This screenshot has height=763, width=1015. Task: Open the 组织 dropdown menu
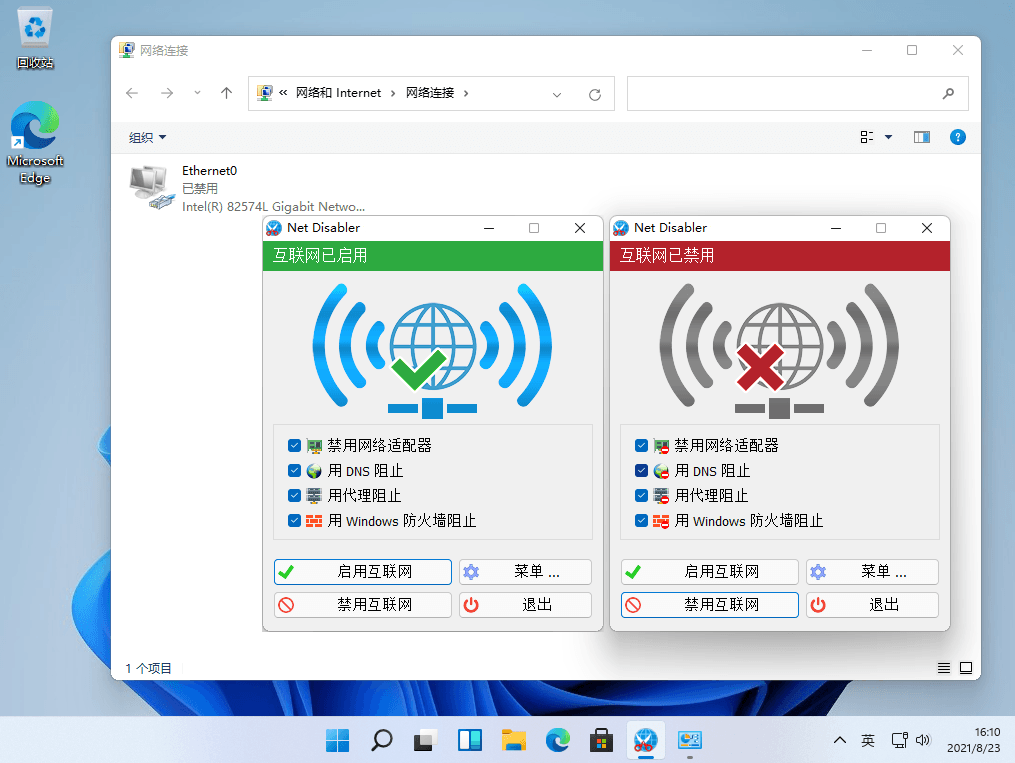[x=148, y=137]
